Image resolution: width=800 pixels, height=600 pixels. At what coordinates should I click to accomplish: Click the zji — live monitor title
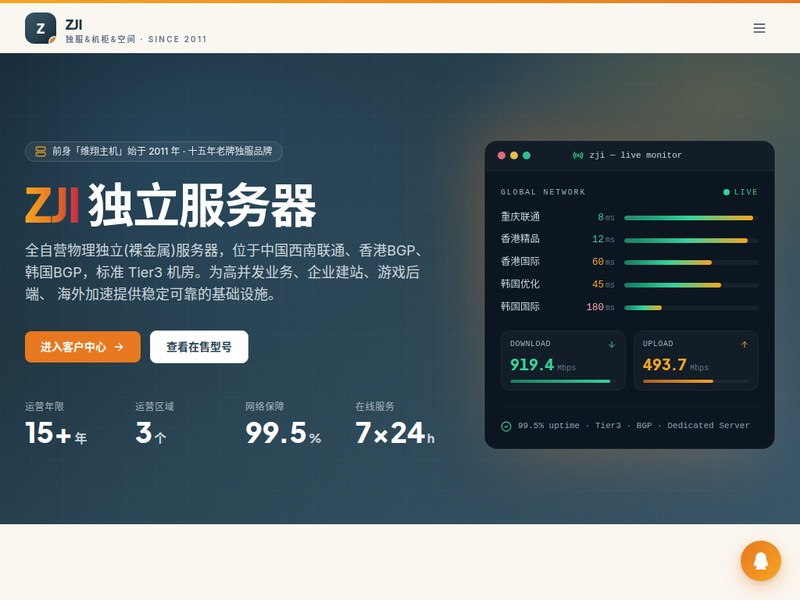pyautogui.click(x=635, y=155)
